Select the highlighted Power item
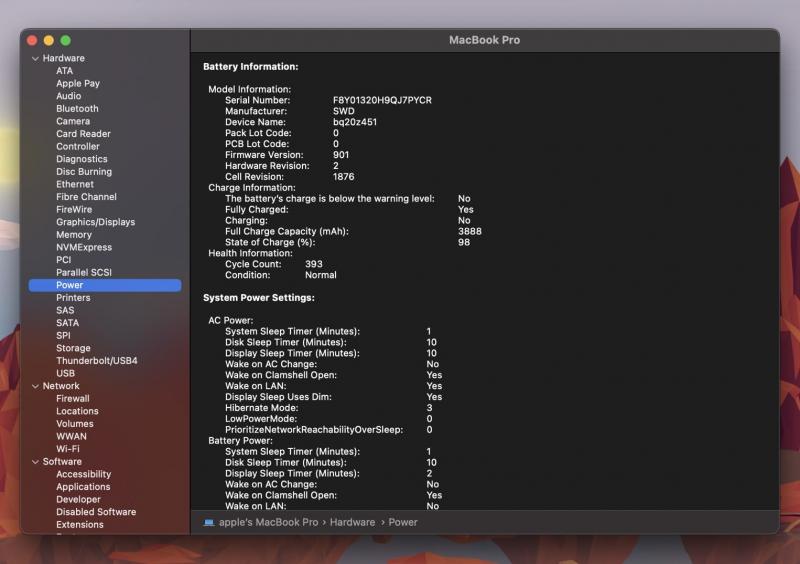 click(70, 285)
